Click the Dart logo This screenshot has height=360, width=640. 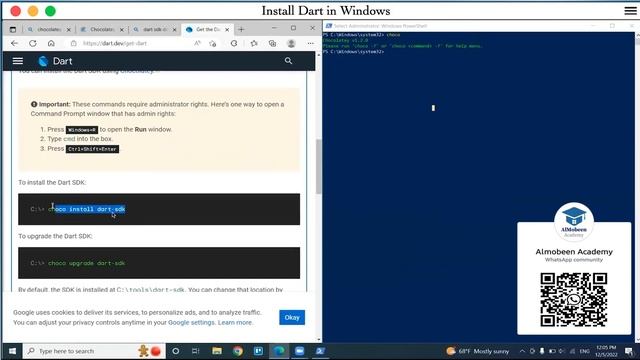pos(55,61)
